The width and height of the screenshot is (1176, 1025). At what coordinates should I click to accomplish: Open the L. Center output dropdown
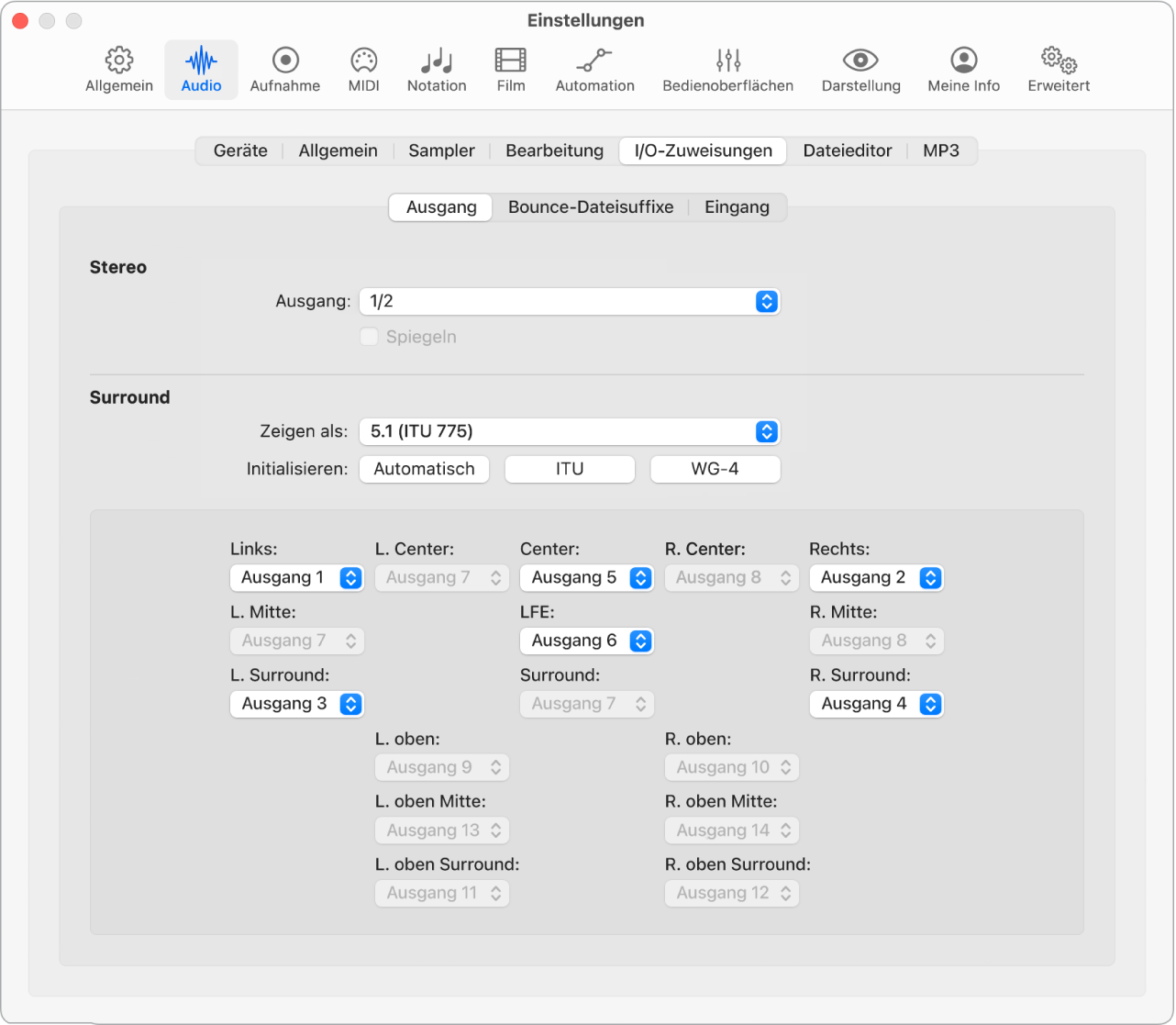pyautogui.click(x=442, y=578)
